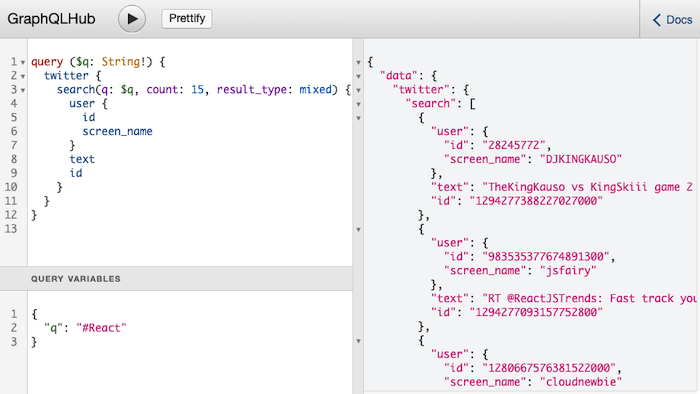Click the "1294277093157752800" tweet id
The height and width of the screenshot is (394, 700).
(536, 312)
